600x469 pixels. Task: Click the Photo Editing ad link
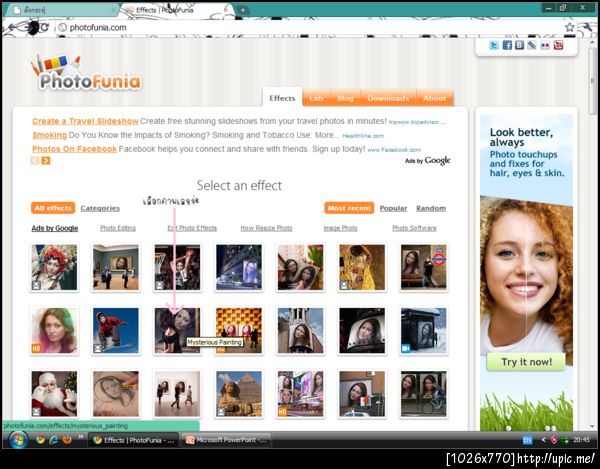click(x=118, y=228)
